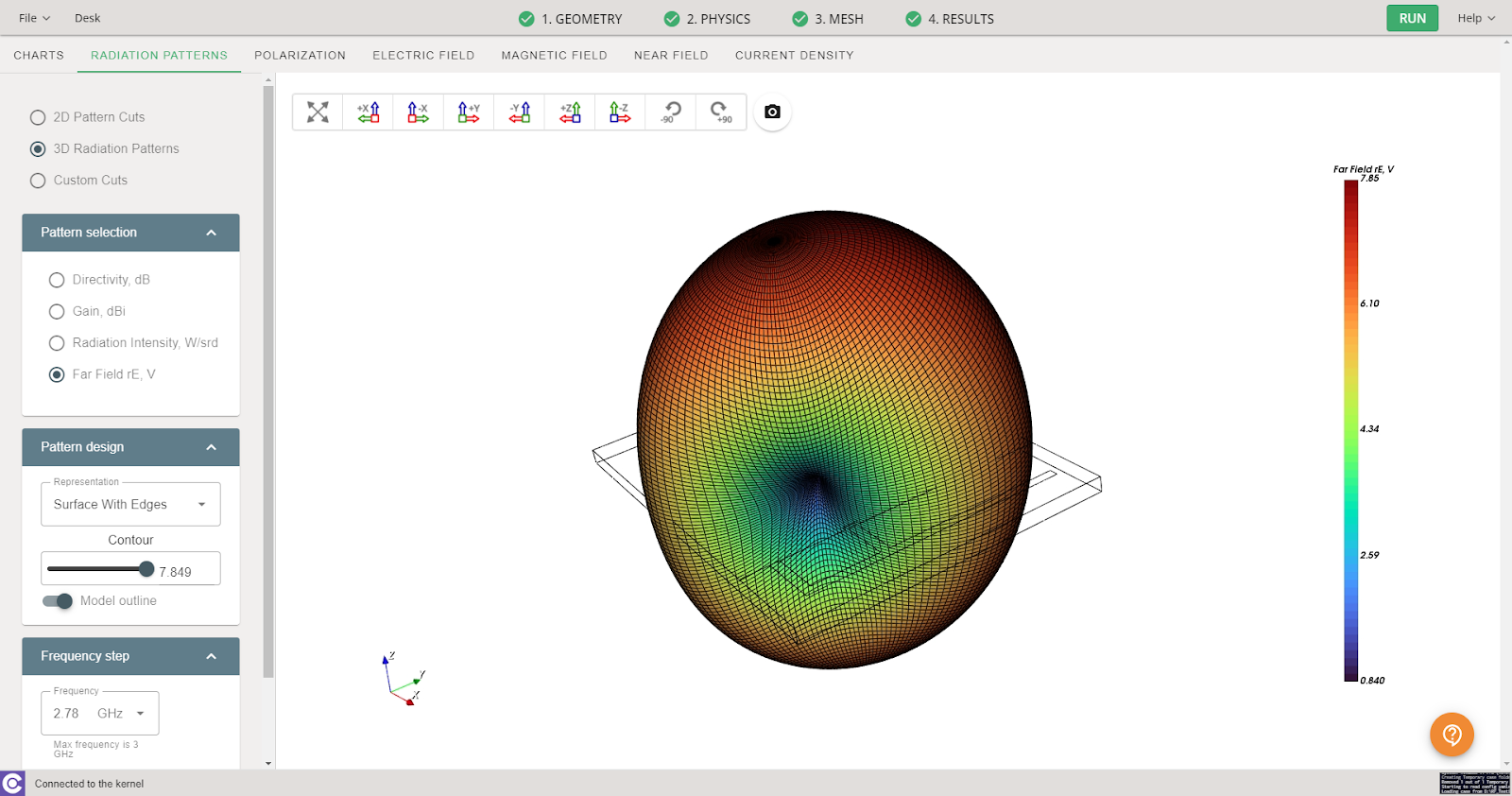Set view along -Y axis

click(519, 112)
